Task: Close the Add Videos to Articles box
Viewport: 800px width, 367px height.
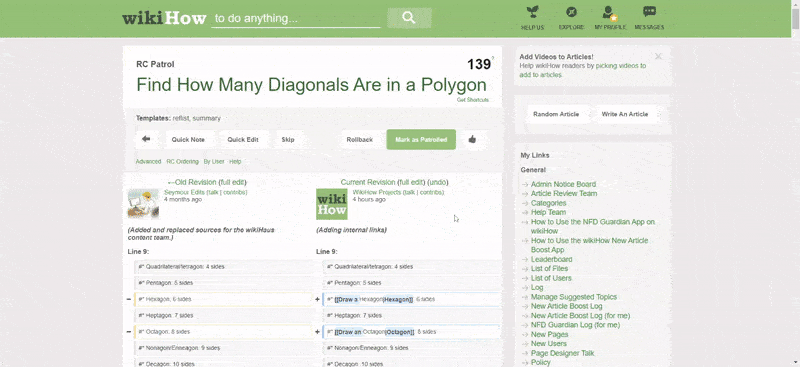Action: 658,56
